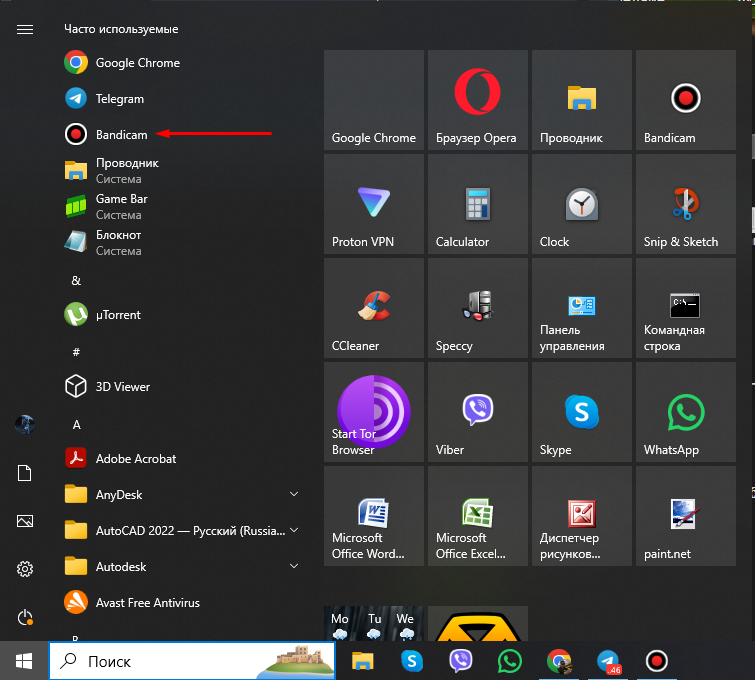Click the Windows Start button
Image resolution: width=755 pixels, height=680 pixels.
pos(24,661)
